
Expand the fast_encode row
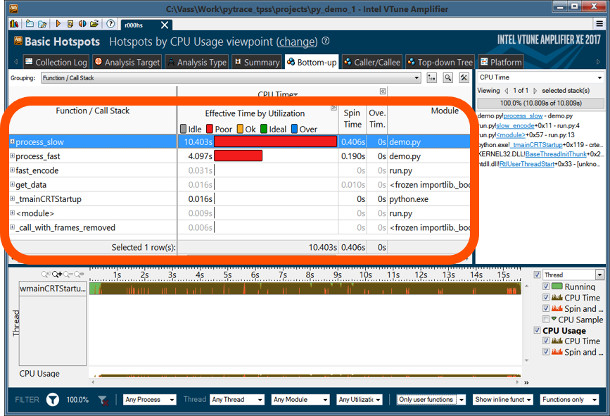pyautogui.click(x=12, y=170)
